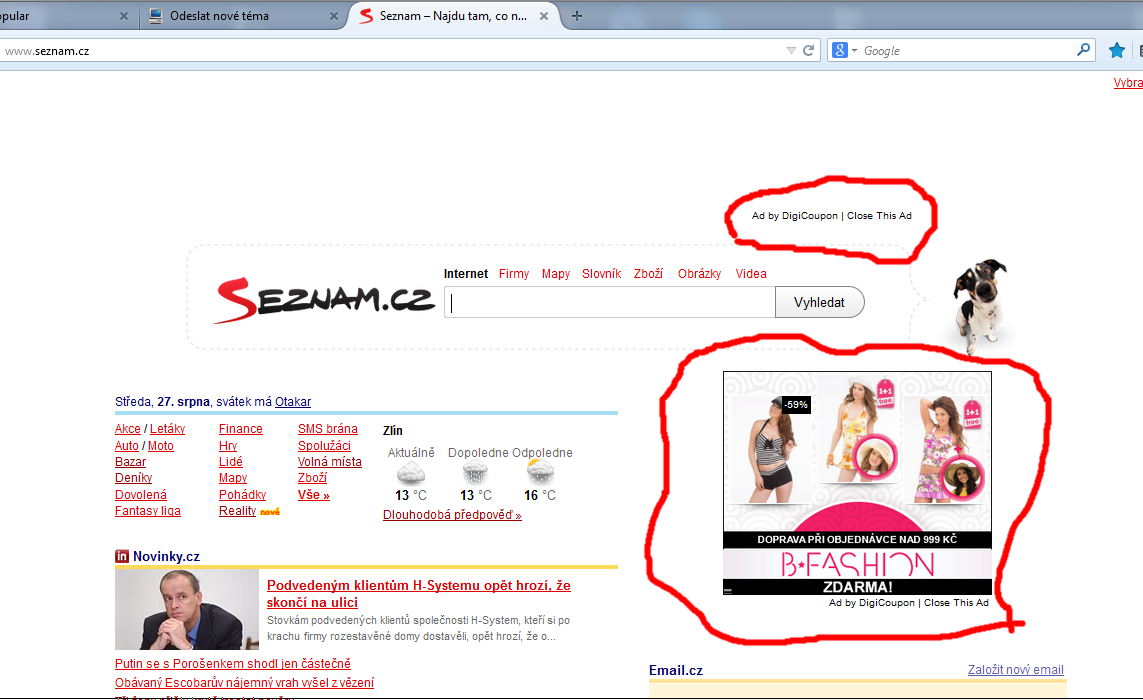Click the Novinky.cz section icon
The height and width of the screenshot is (700, 1143).
tap(122, 556)
